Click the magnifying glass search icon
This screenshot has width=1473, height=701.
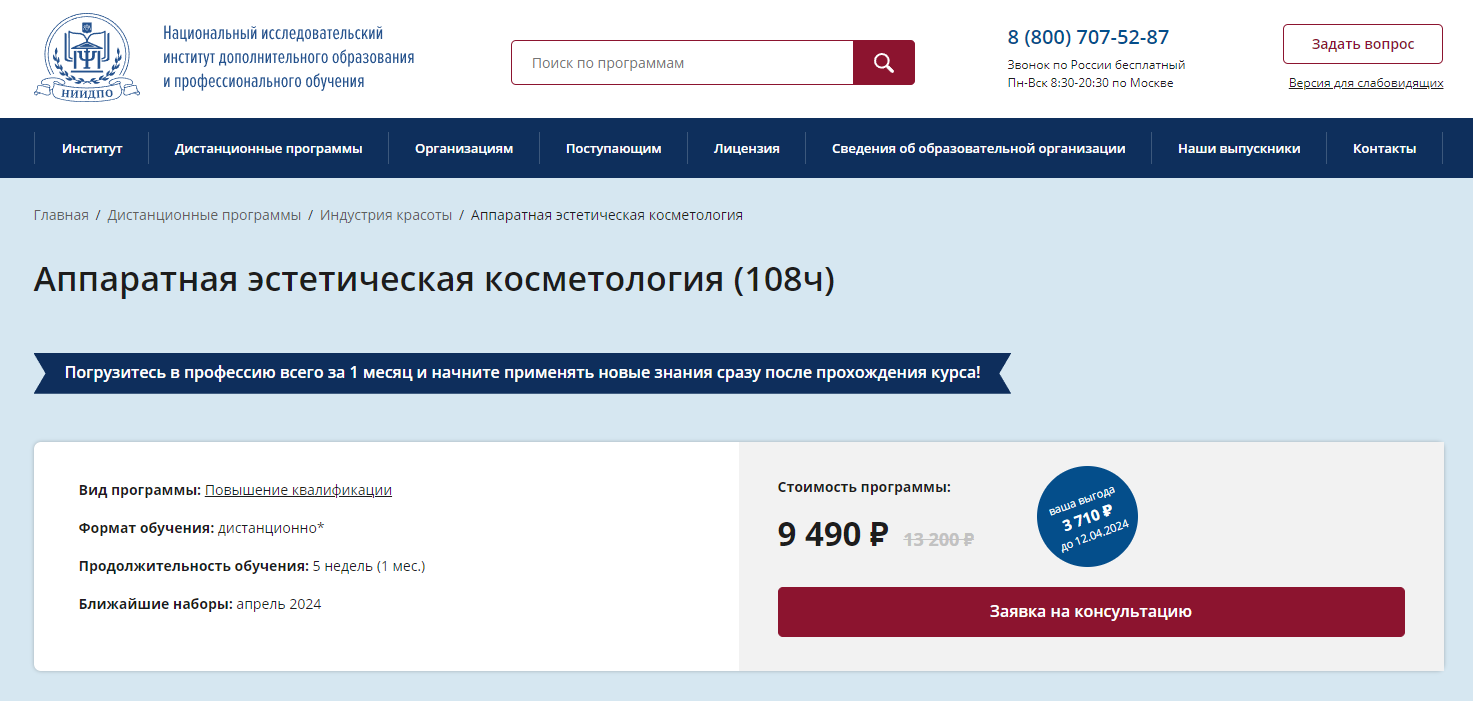pos(883,63)
